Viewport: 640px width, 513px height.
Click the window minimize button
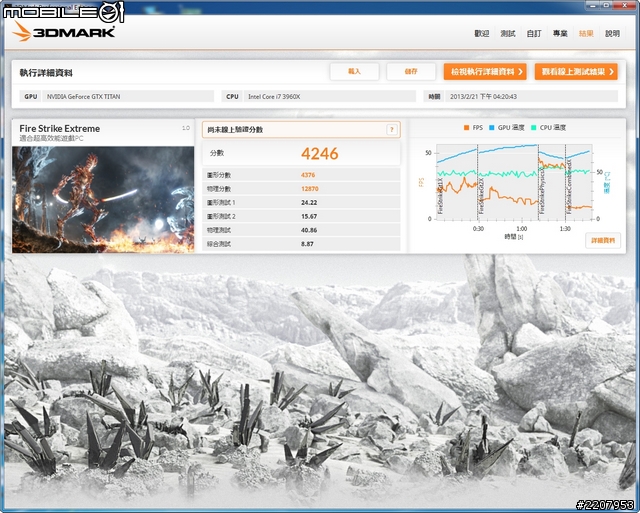(x=593, y=4)
